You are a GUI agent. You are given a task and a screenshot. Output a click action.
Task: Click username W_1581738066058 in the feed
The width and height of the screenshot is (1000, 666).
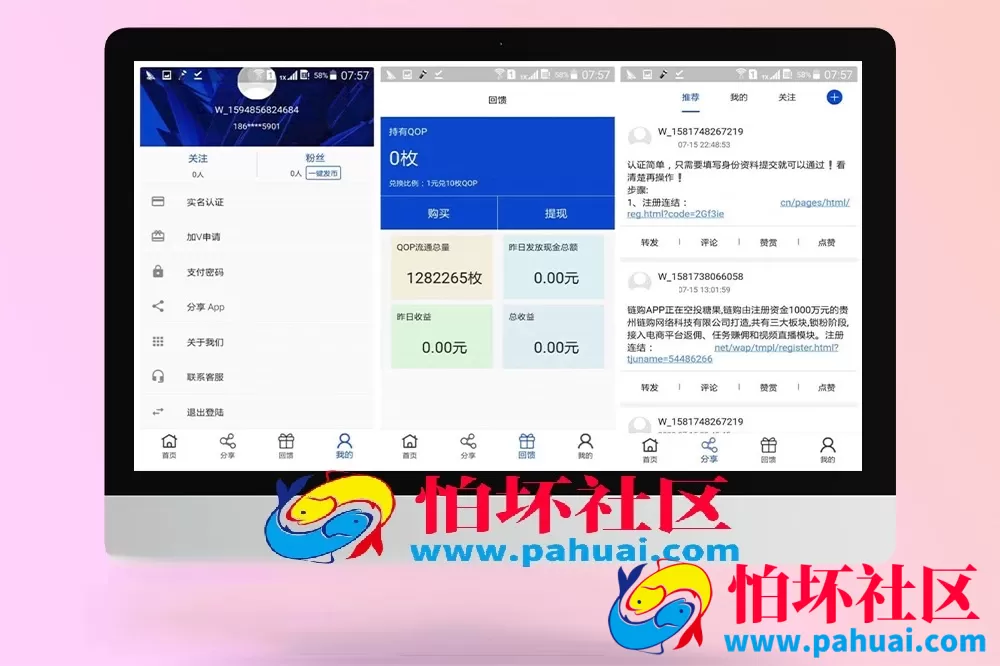point(700,276)
